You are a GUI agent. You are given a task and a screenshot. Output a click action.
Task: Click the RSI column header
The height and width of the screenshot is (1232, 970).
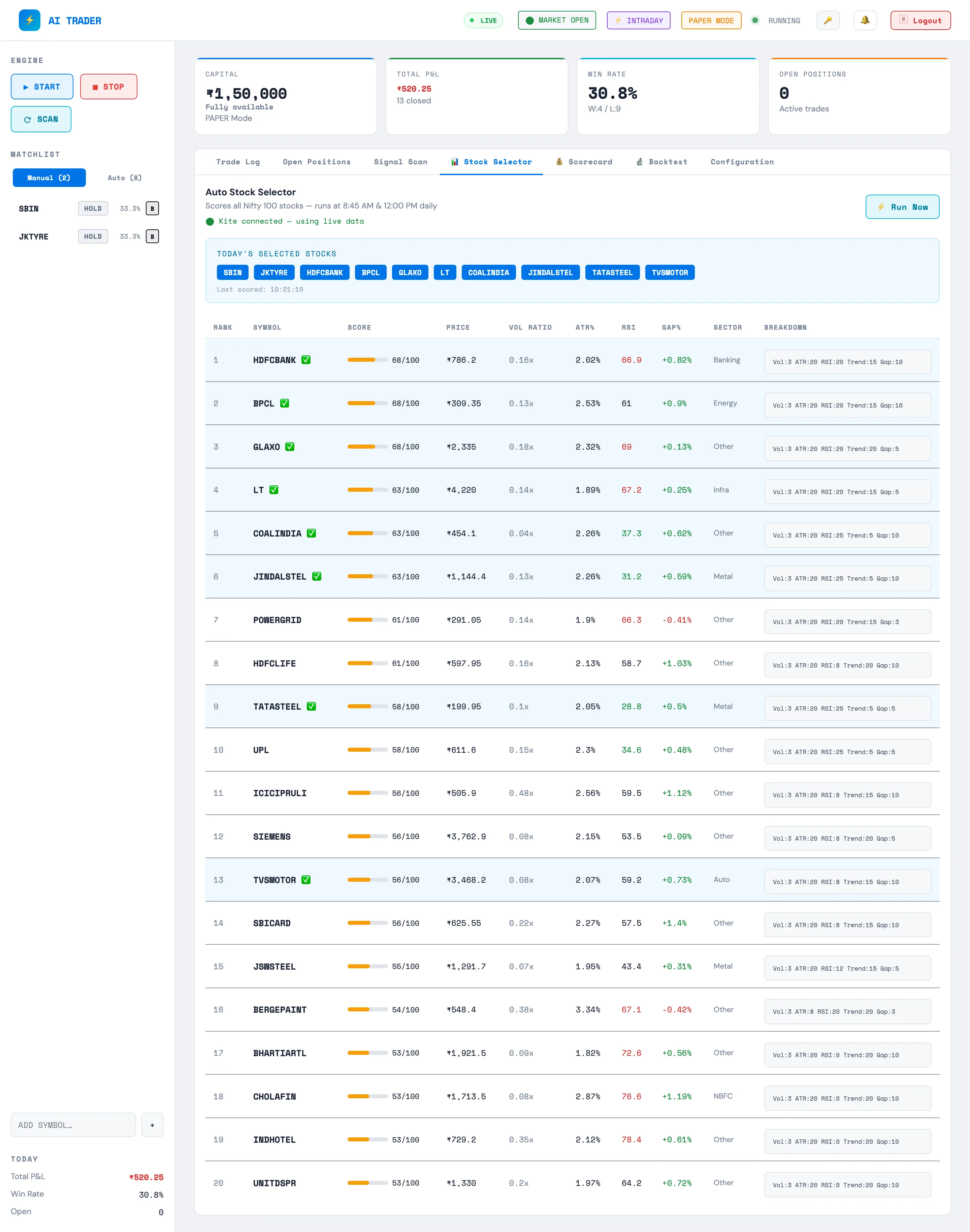(628, 328)
